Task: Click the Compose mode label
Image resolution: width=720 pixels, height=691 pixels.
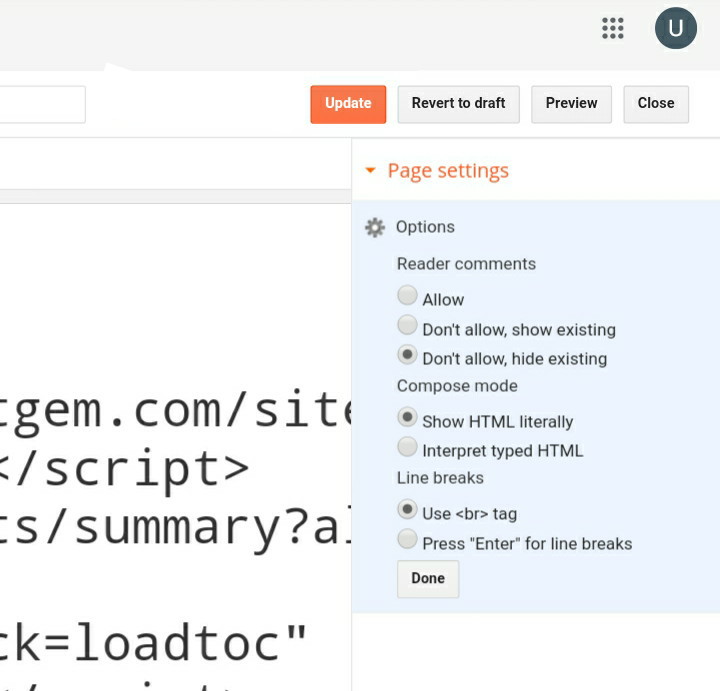Action: click(457, 386)
